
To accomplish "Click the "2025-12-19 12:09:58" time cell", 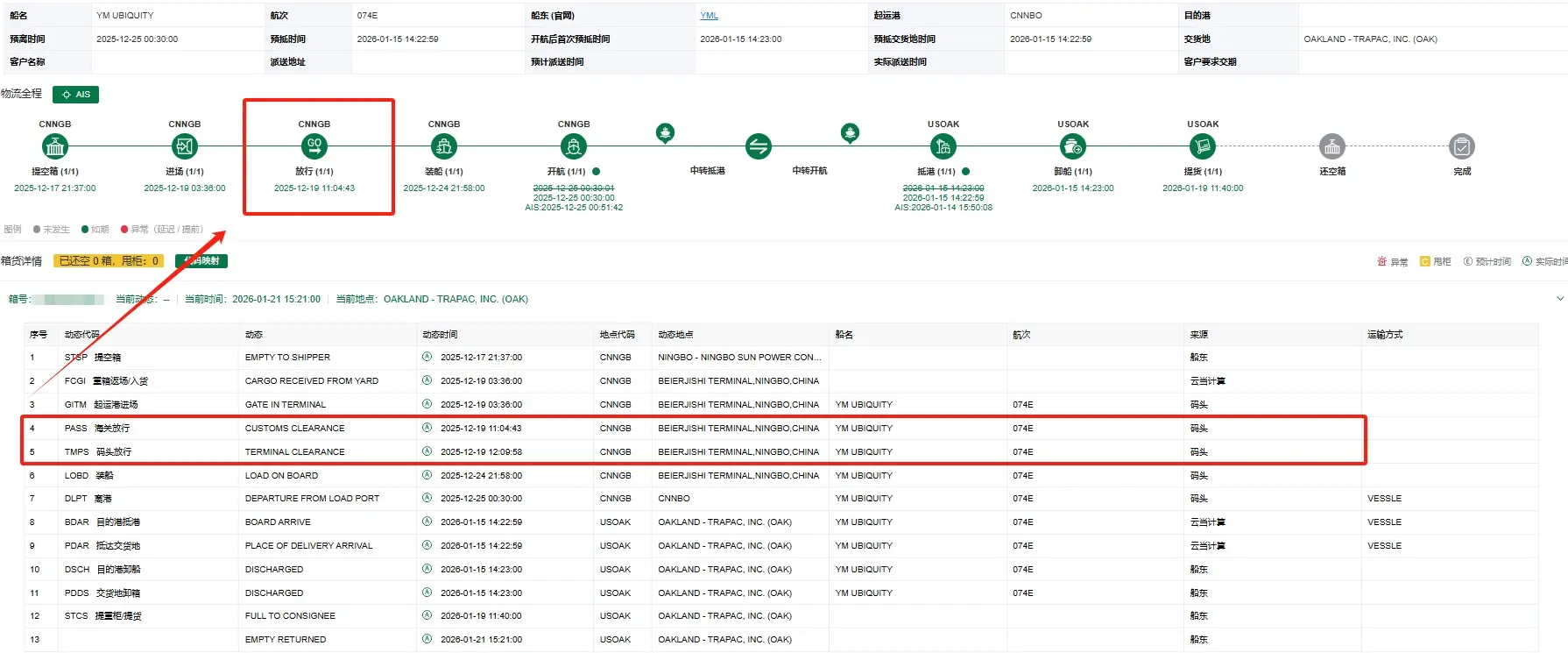I will (481, 451).
